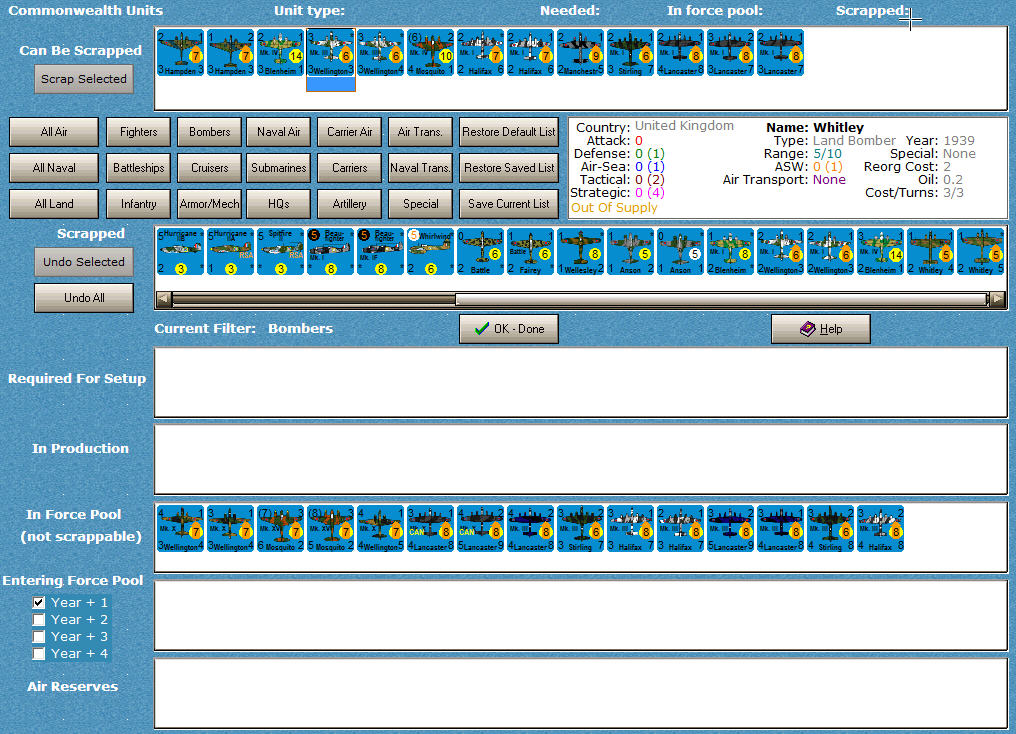Select the Beaufighter Mk I scrapped counter
The width and height of the screenshot is (1016, 734).
[x=330, y=251]
